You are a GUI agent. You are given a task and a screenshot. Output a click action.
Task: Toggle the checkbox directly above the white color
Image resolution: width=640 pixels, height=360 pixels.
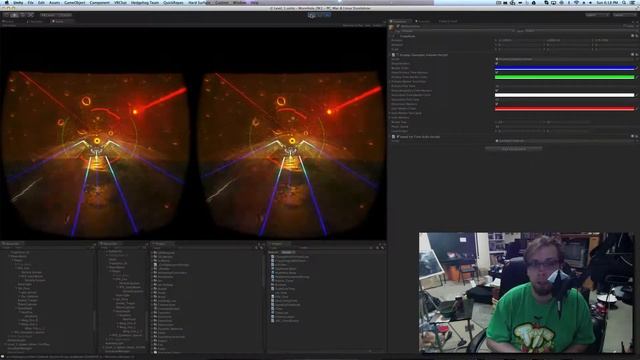point(496,91)
